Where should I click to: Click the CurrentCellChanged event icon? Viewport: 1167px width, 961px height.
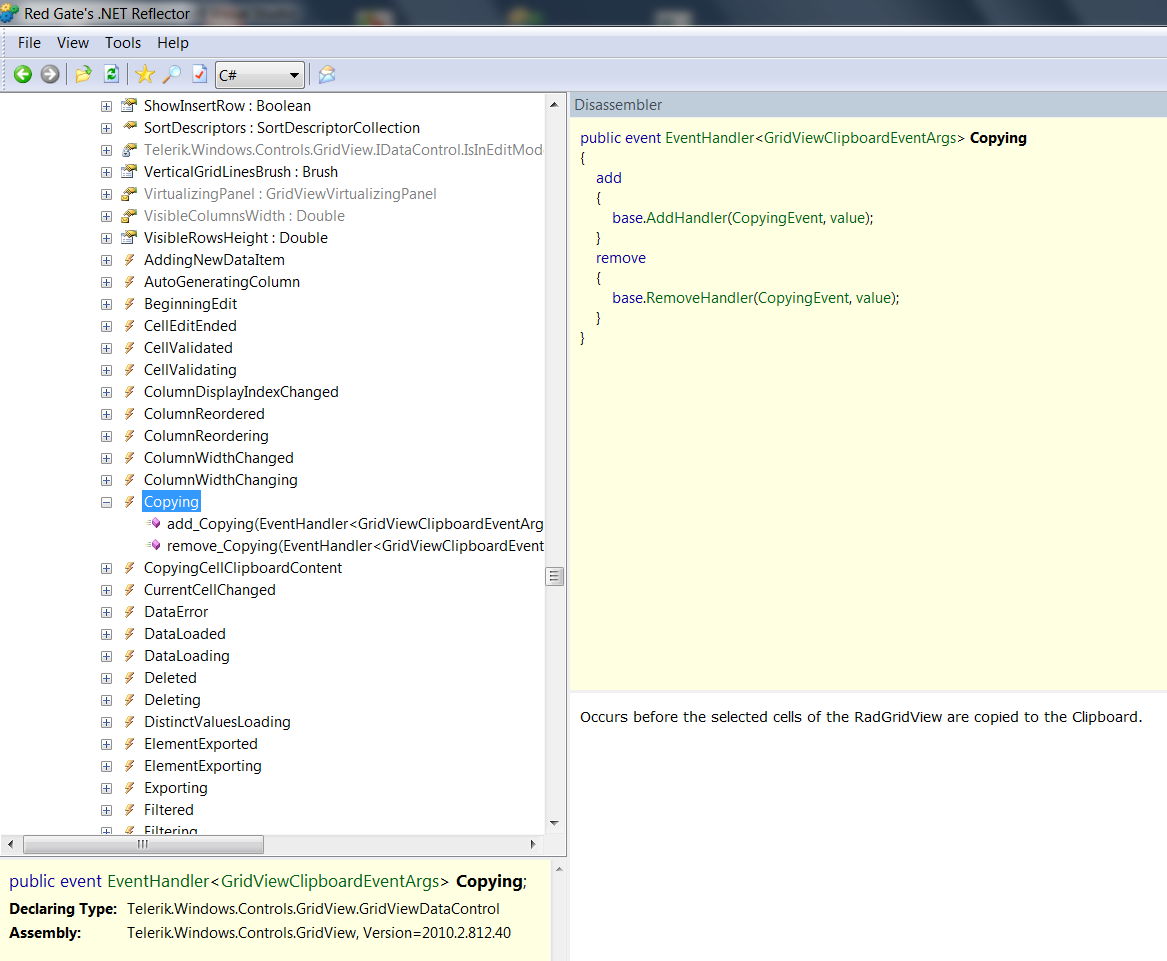pyautogui.click(x=130, y=590)
